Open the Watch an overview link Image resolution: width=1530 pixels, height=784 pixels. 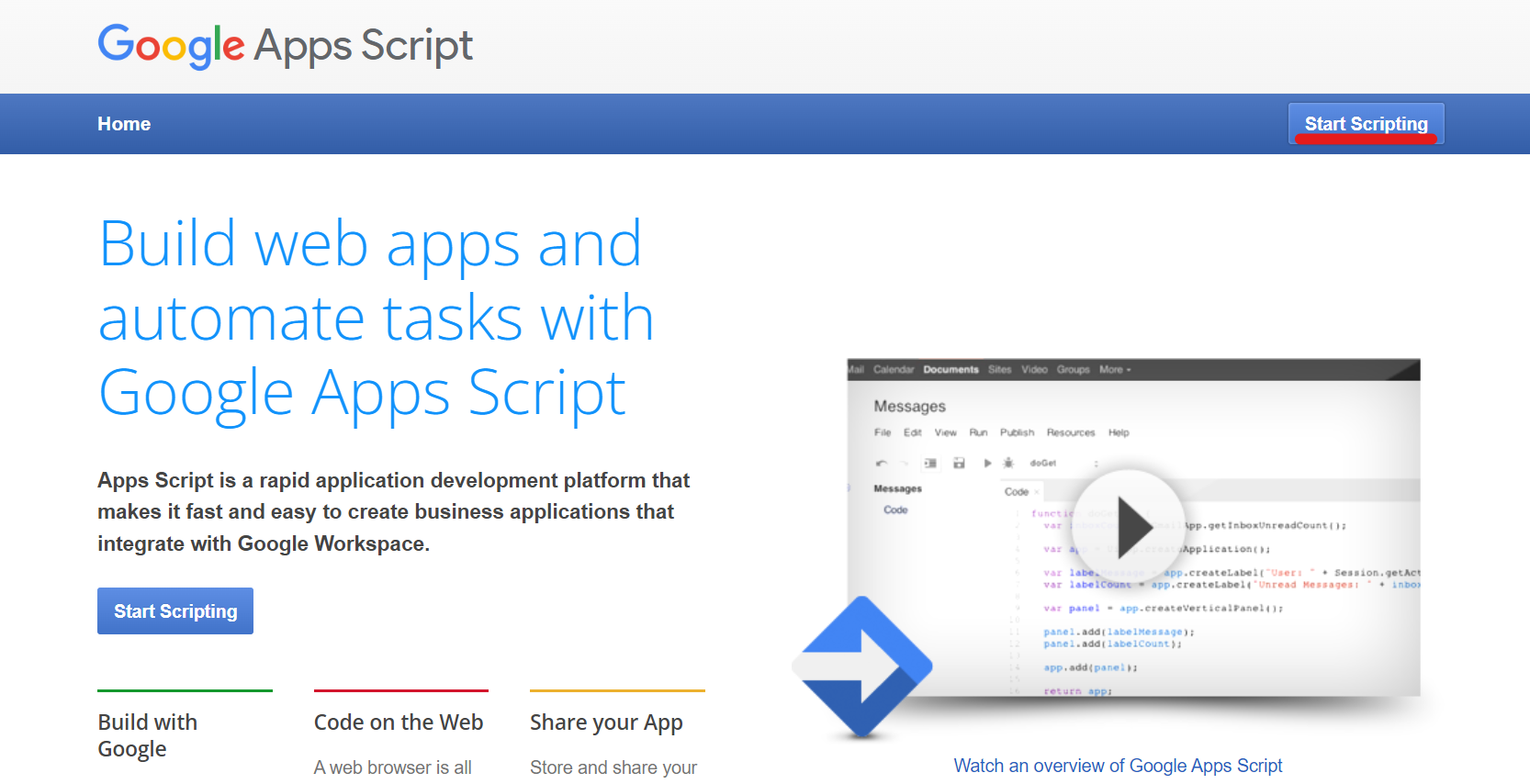(1118, 766)
